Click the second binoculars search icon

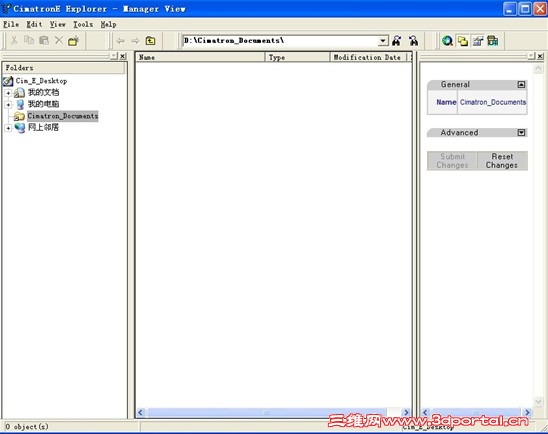tap(413, 41)
